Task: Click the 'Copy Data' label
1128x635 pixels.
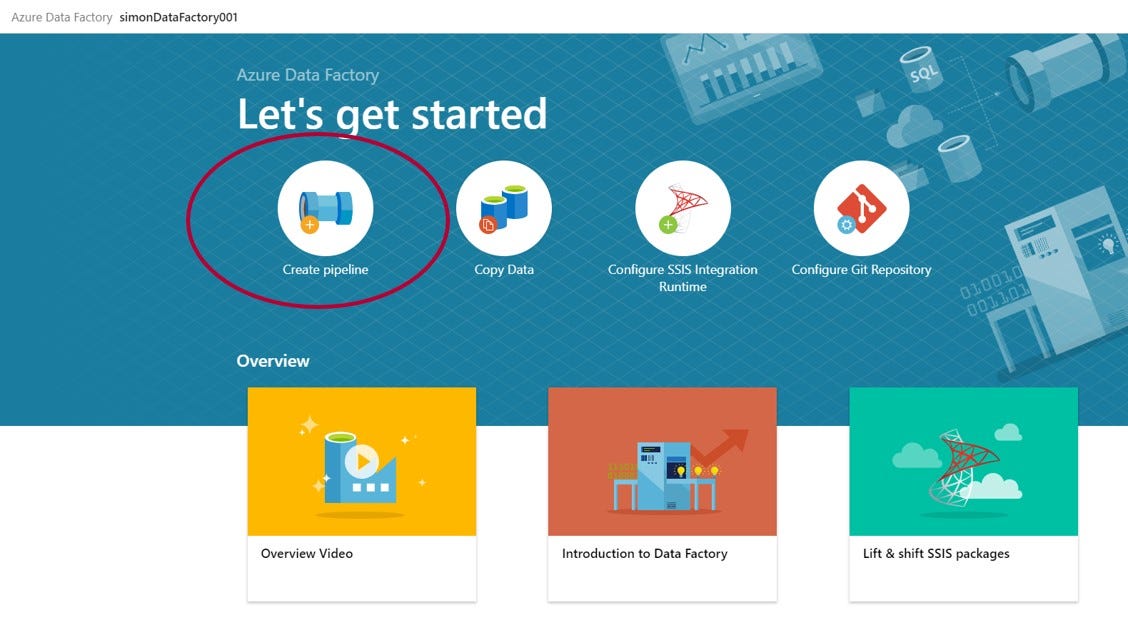Action: (x=504, y=270)
